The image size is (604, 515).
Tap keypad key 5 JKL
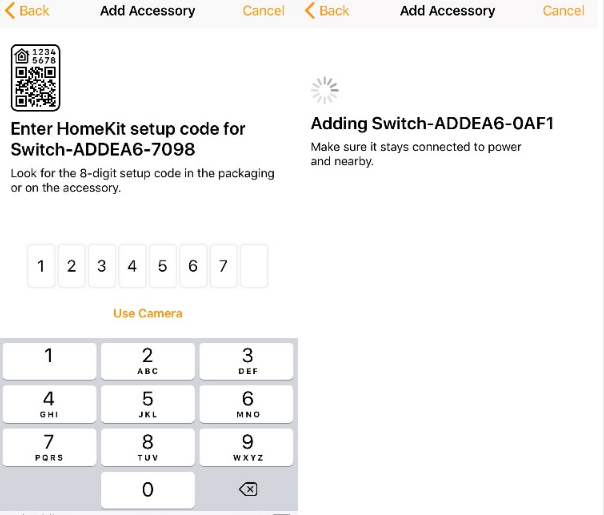(148, 404)
